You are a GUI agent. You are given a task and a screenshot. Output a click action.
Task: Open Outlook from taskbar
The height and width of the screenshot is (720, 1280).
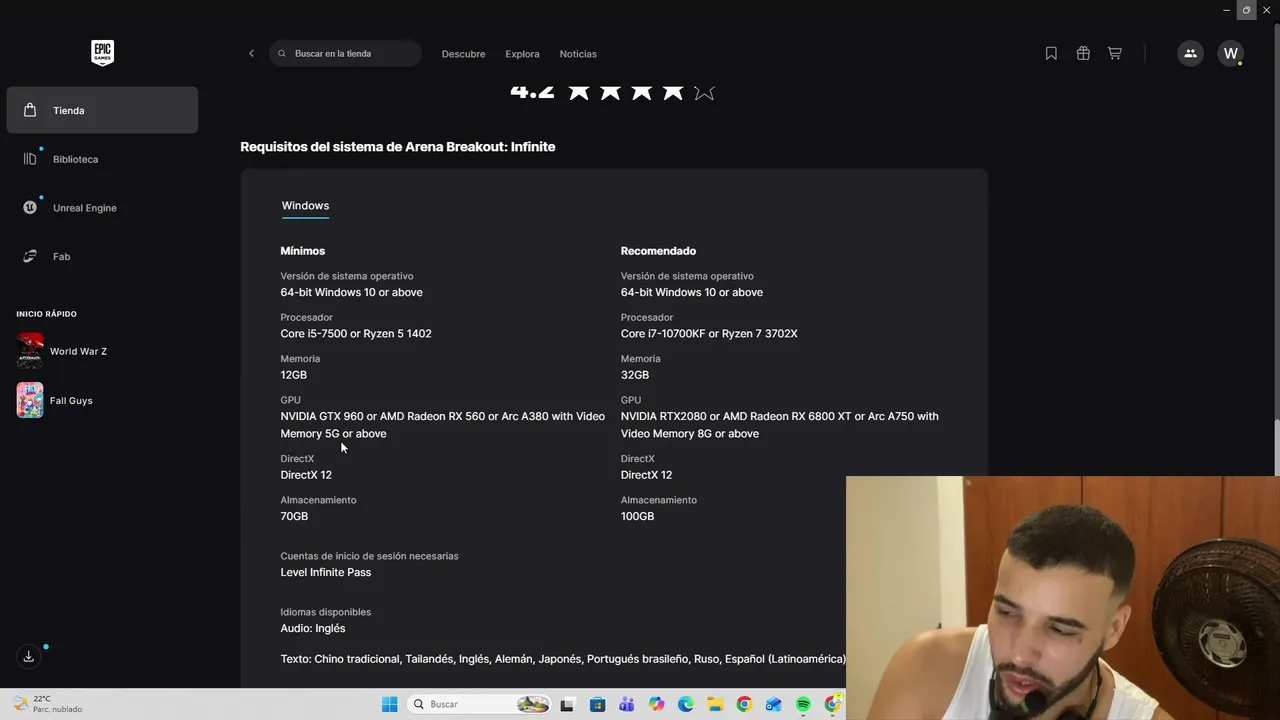(773, 704)
